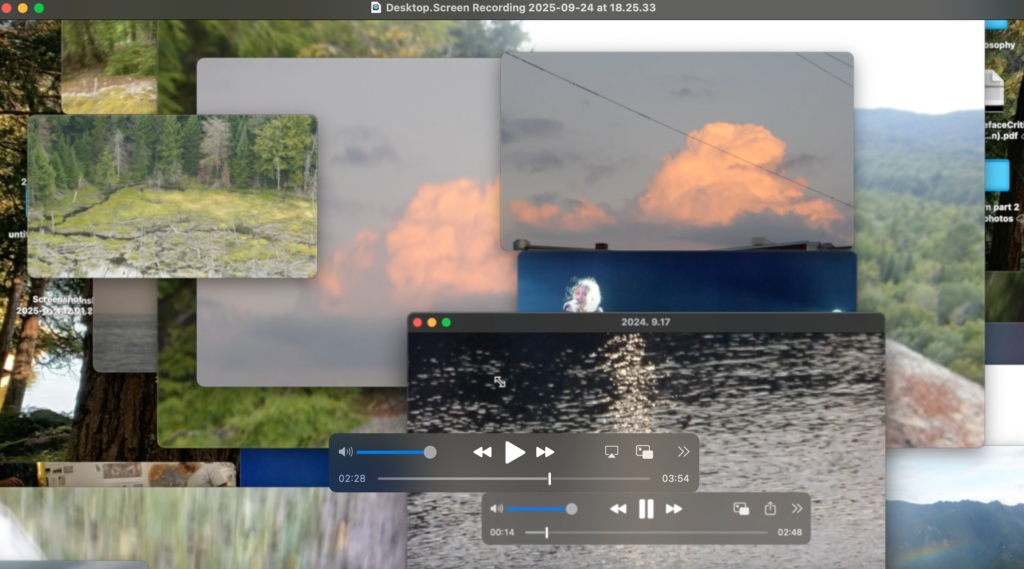Click the playhead on the 02:48 timeline
The width and height of the screenshot is (1024, 569).
[546, 532]
